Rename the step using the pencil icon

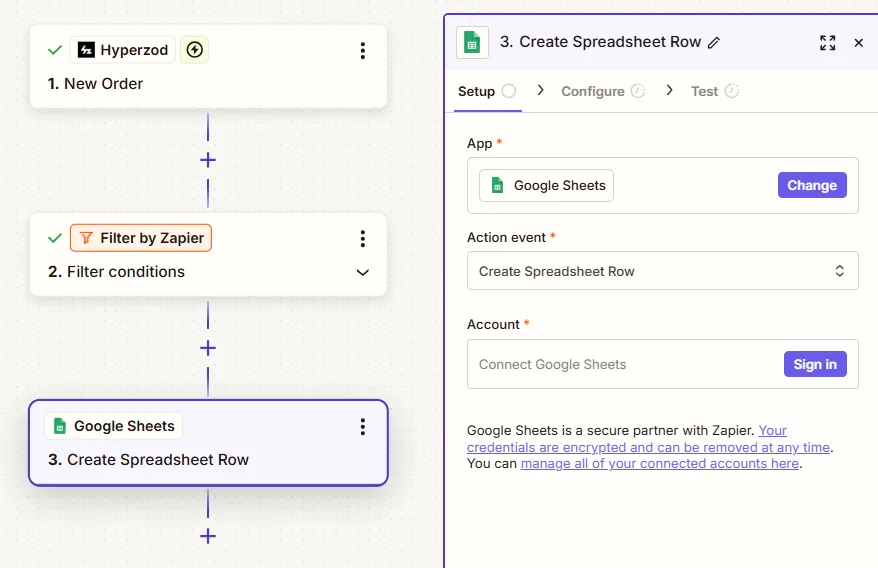714,43
